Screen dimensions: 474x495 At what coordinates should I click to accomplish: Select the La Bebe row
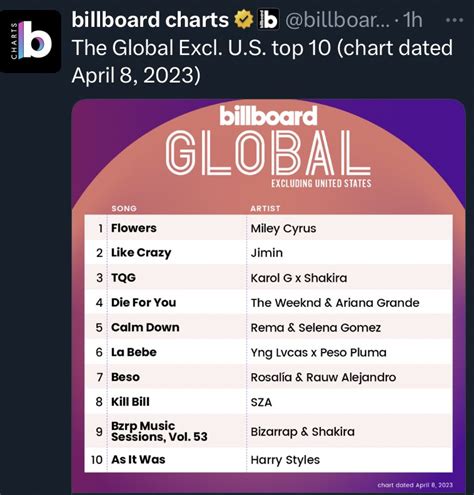[x=269, y=352]
